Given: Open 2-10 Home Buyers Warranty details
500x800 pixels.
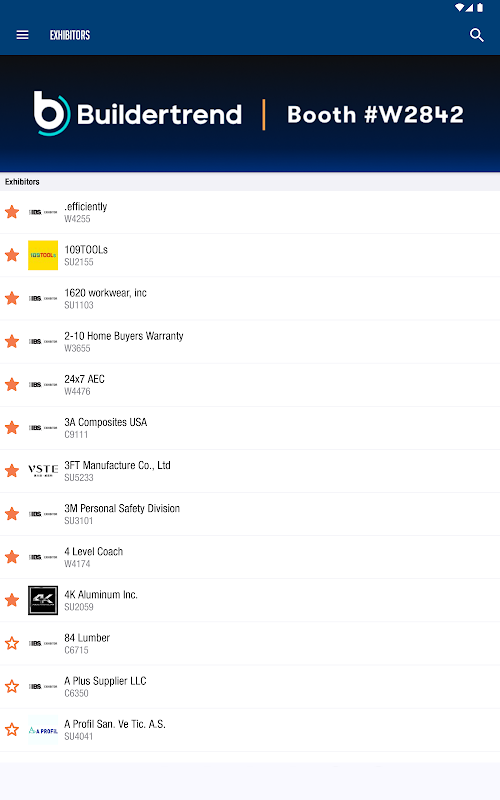Looking at the screenshot, I should click(250, 342).
